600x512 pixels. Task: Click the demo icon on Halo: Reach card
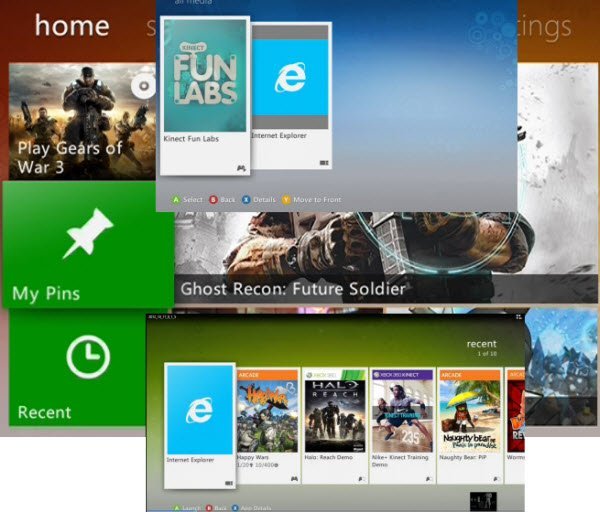pos(361,479)
